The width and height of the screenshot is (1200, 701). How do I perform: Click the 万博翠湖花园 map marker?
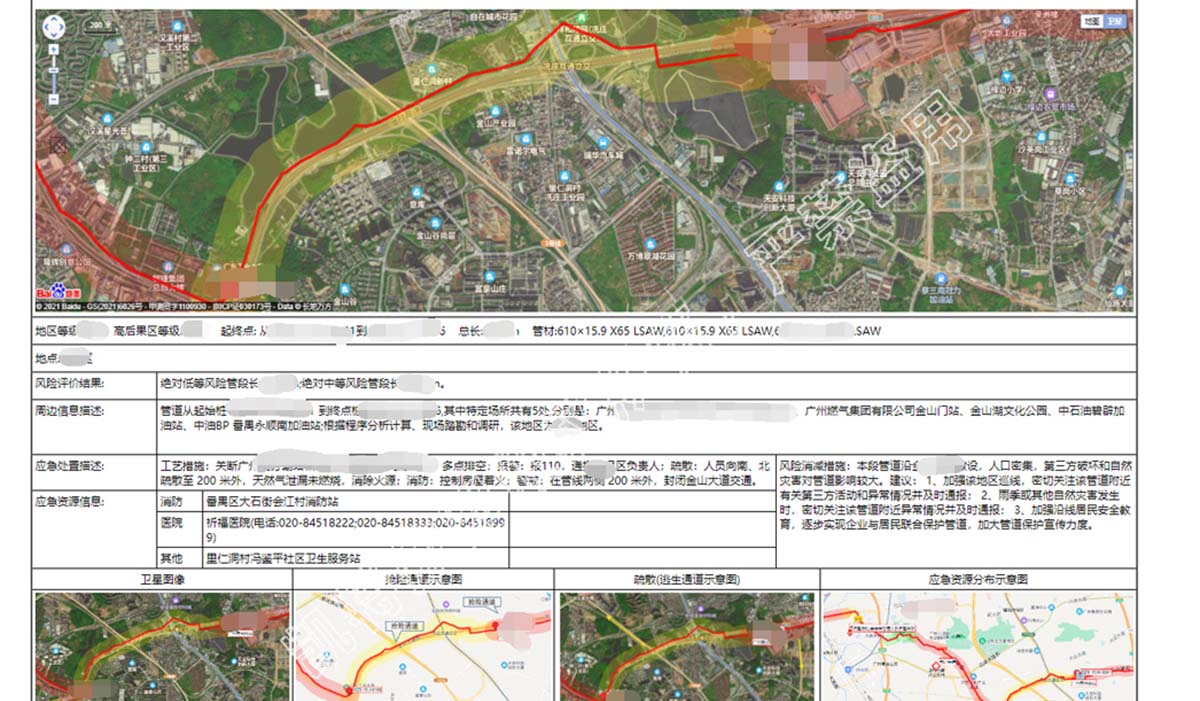tap(651, 243)
